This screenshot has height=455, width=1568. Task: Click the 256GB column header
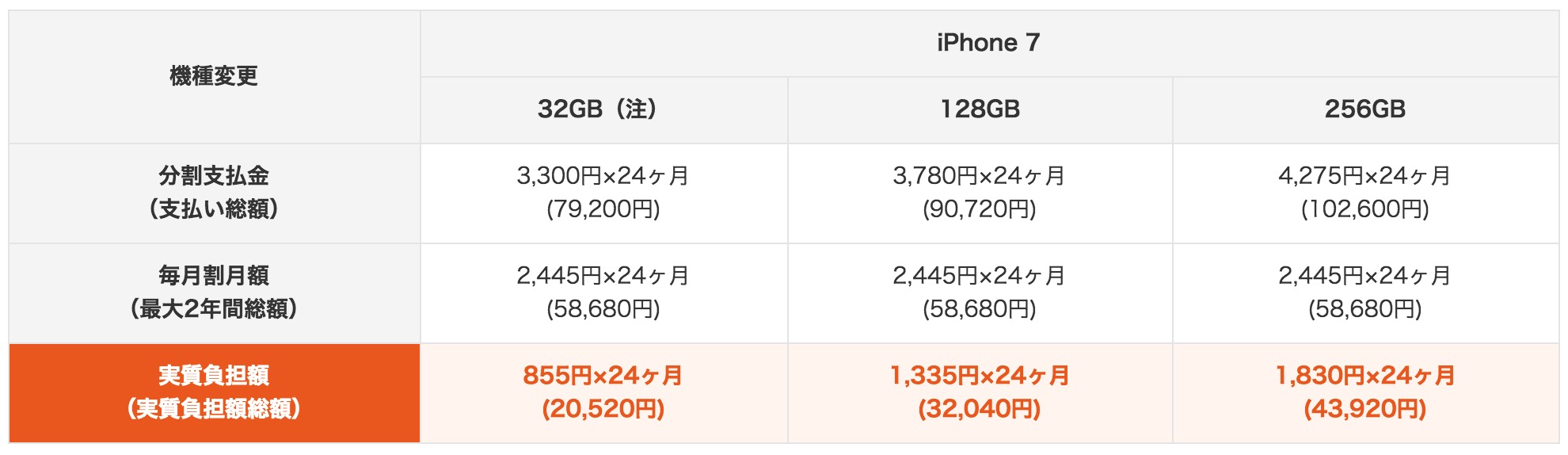click(x=1365, y=110)
